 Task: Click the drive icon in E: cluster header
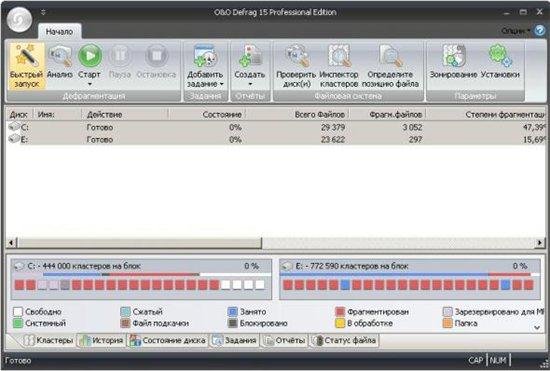(287, 266)
